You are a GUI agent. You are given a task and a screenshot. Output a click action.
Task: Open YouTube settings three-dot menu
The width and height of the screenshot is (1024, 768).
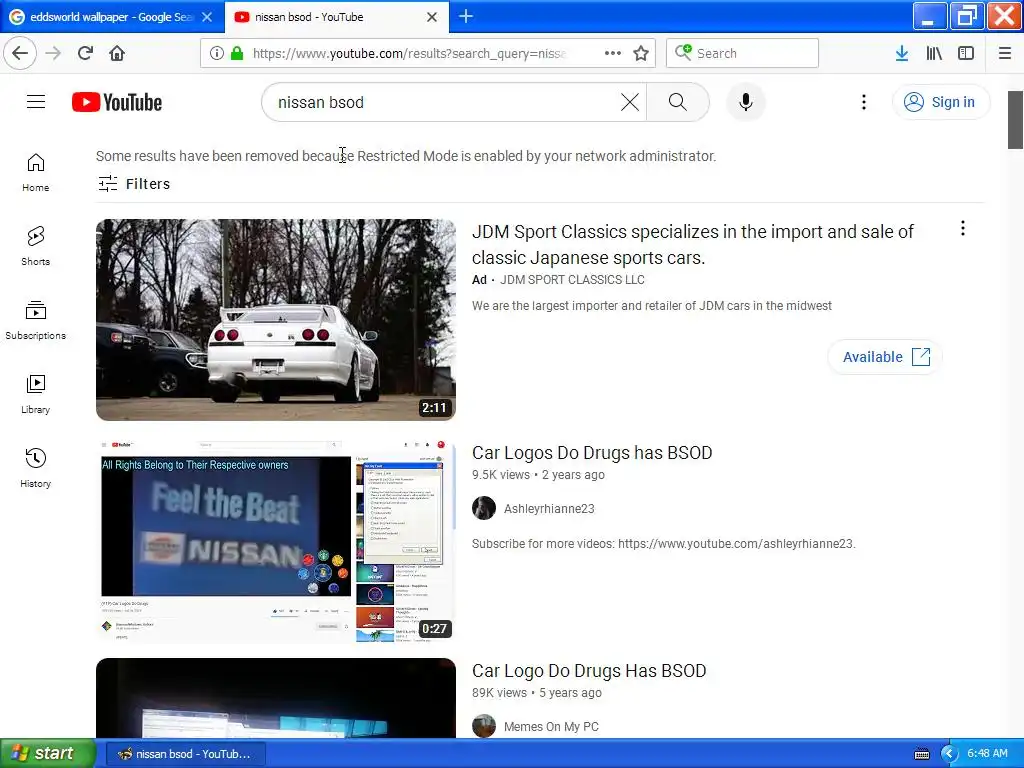tap(864, 102)
